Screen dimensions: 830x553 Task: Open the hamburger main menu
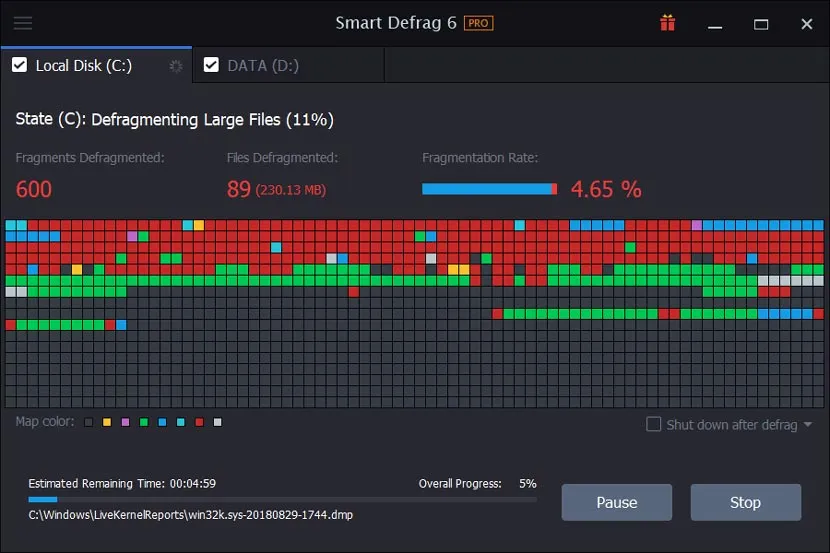pyautogui.click(x=22, y=23)
